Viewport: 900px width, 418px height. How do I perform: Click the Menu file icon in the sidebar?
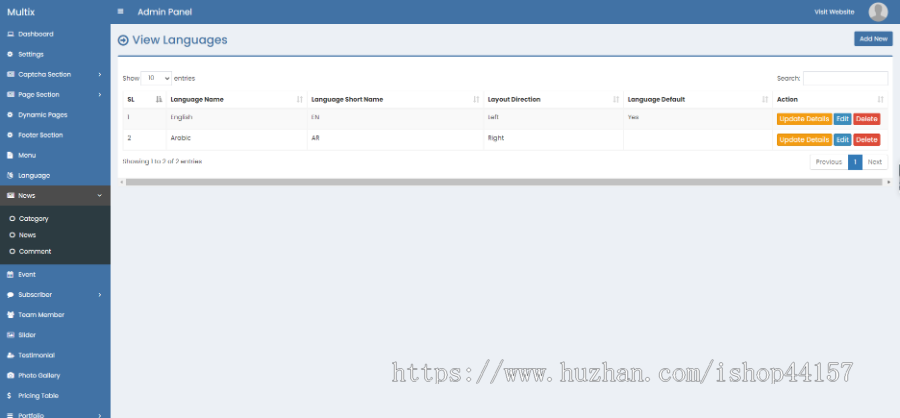(x=10, y=155)
